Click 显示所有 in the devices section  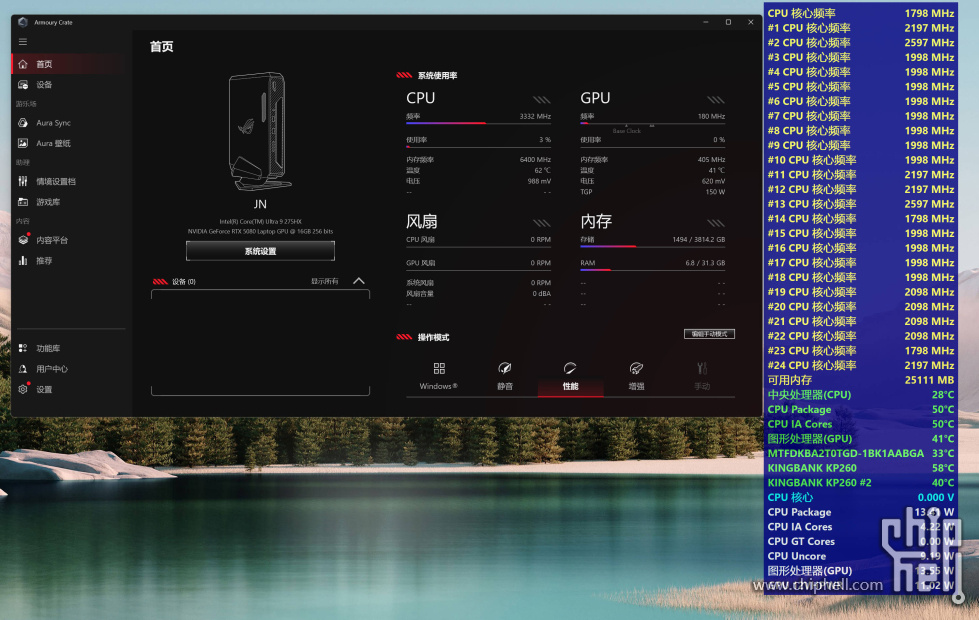click(325, 282)
